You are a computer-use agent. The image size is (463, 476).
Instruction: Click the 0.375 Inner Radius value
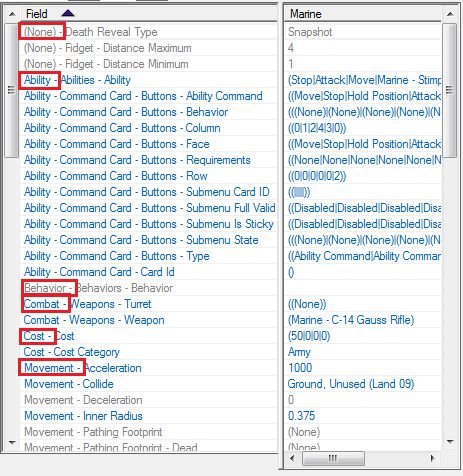click(x=301, y=416)
